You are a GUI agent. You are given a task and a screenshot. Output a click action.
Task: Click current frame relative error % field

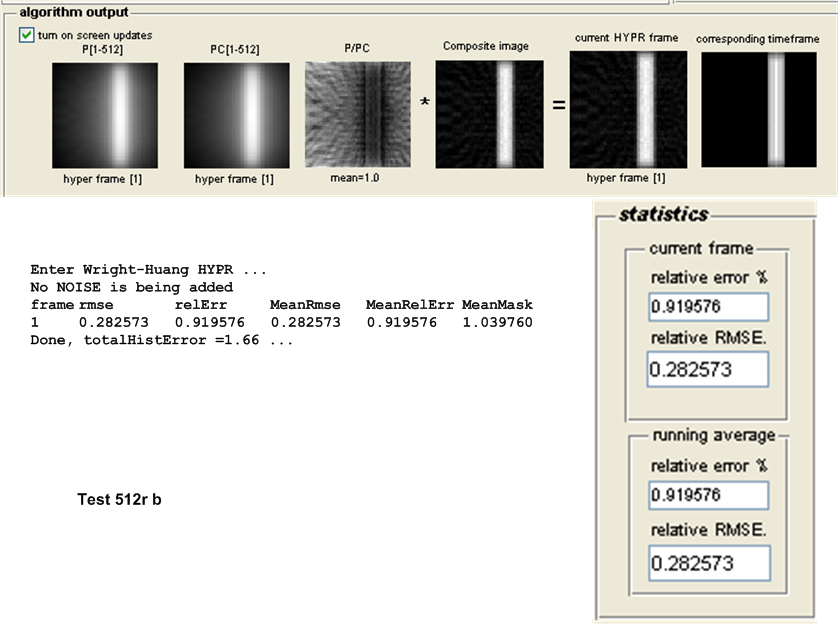tap(708, 307)
